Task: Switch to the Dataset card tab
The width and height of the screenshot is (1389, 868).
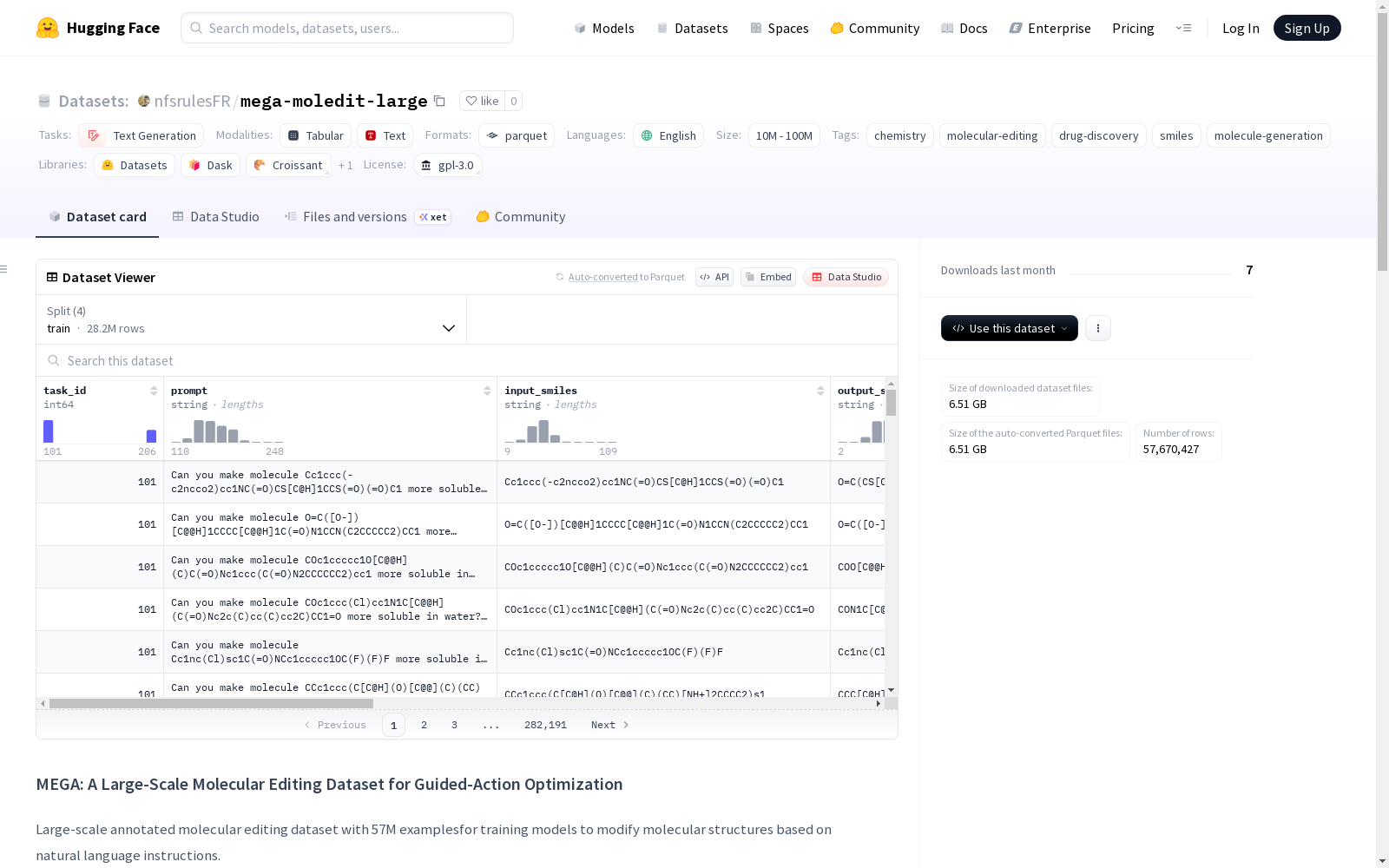Action: tap(97, 217)
